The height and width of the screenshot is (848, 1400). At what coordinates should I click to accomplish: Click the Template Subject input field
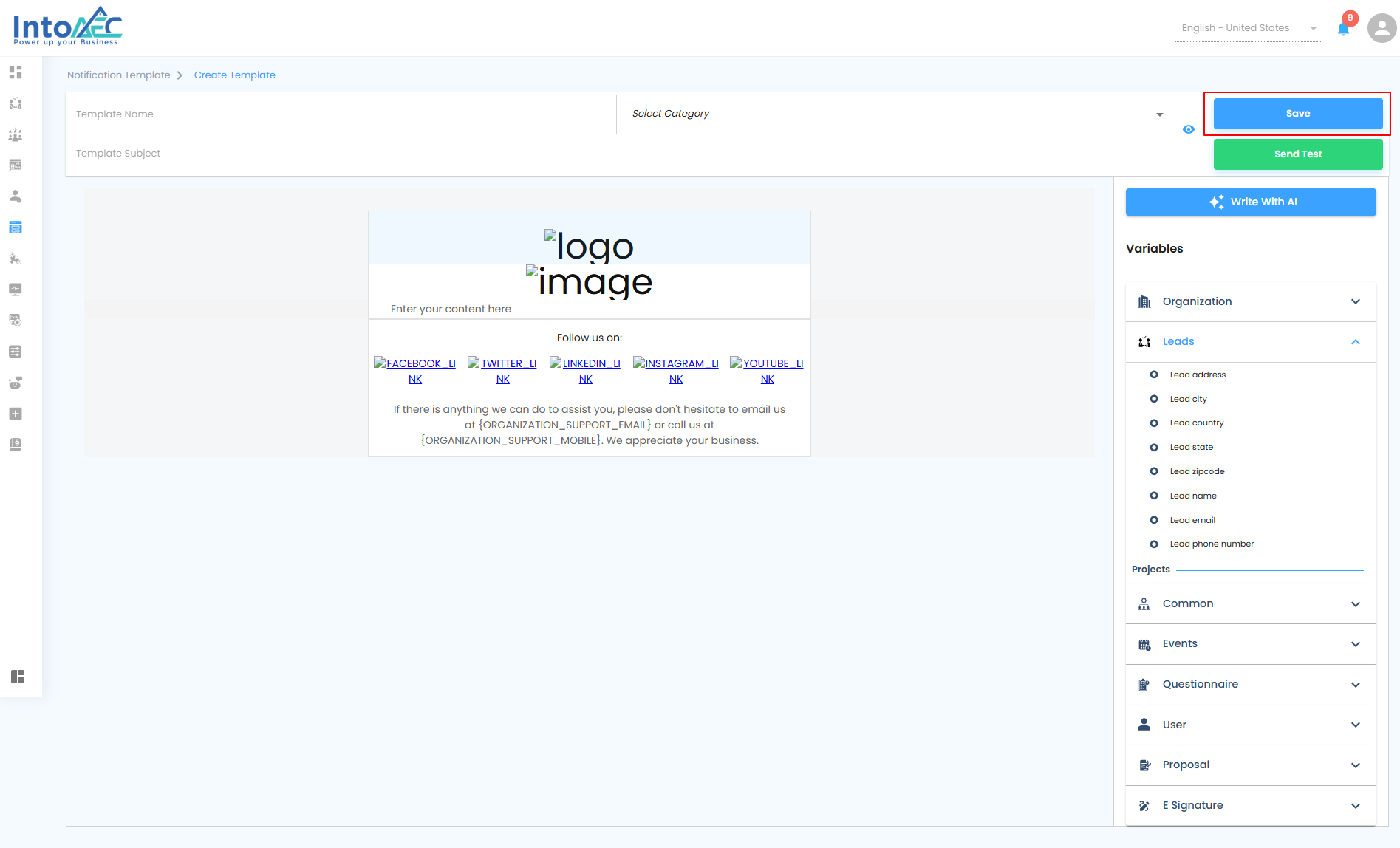[x=618, y=154]
